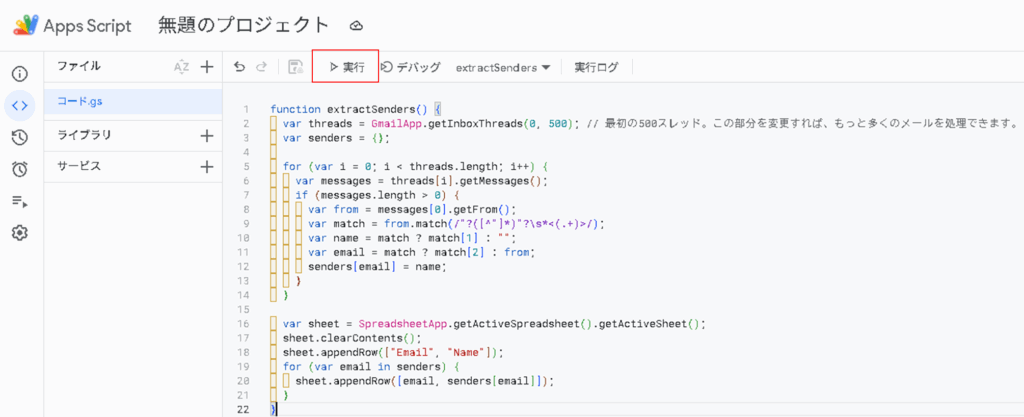The image size is (1024, 417).
Task: Open the Executions list icon in sidebar
Action: (x=20, y=201)
